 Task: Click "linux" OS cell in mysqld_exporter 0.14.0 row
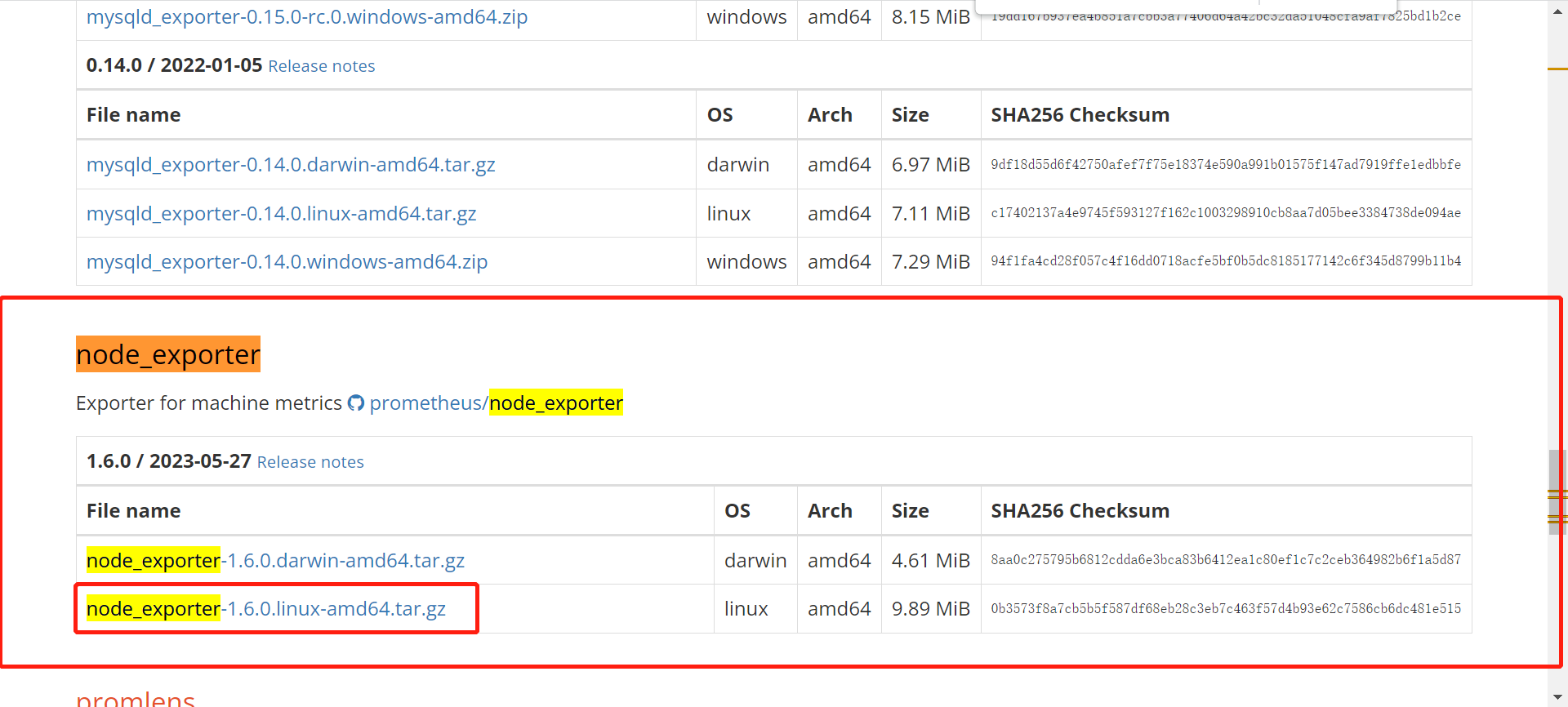click(x=728, y=213)
